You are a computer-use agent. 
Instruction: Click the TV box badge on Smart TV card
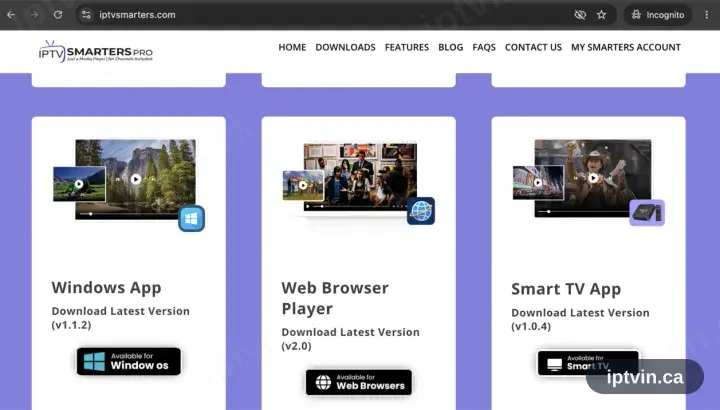pyautogui.click(x=647, y=213)
